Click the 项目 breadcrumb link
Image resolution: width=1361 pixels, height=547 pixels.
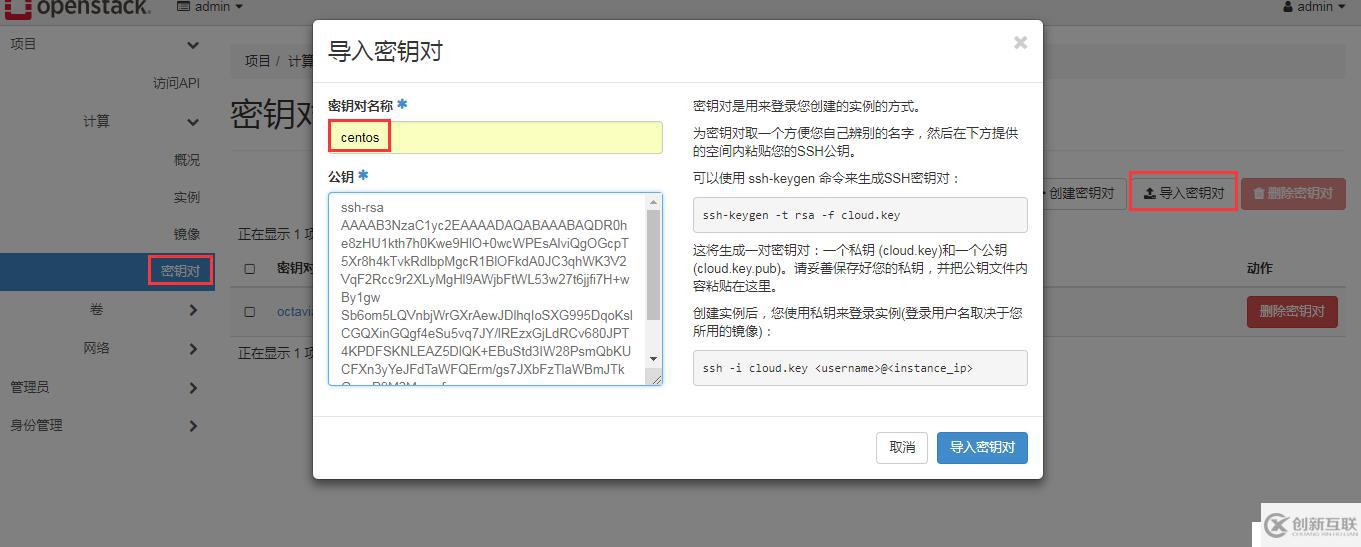pyautogui.click(x=257, y=61)
